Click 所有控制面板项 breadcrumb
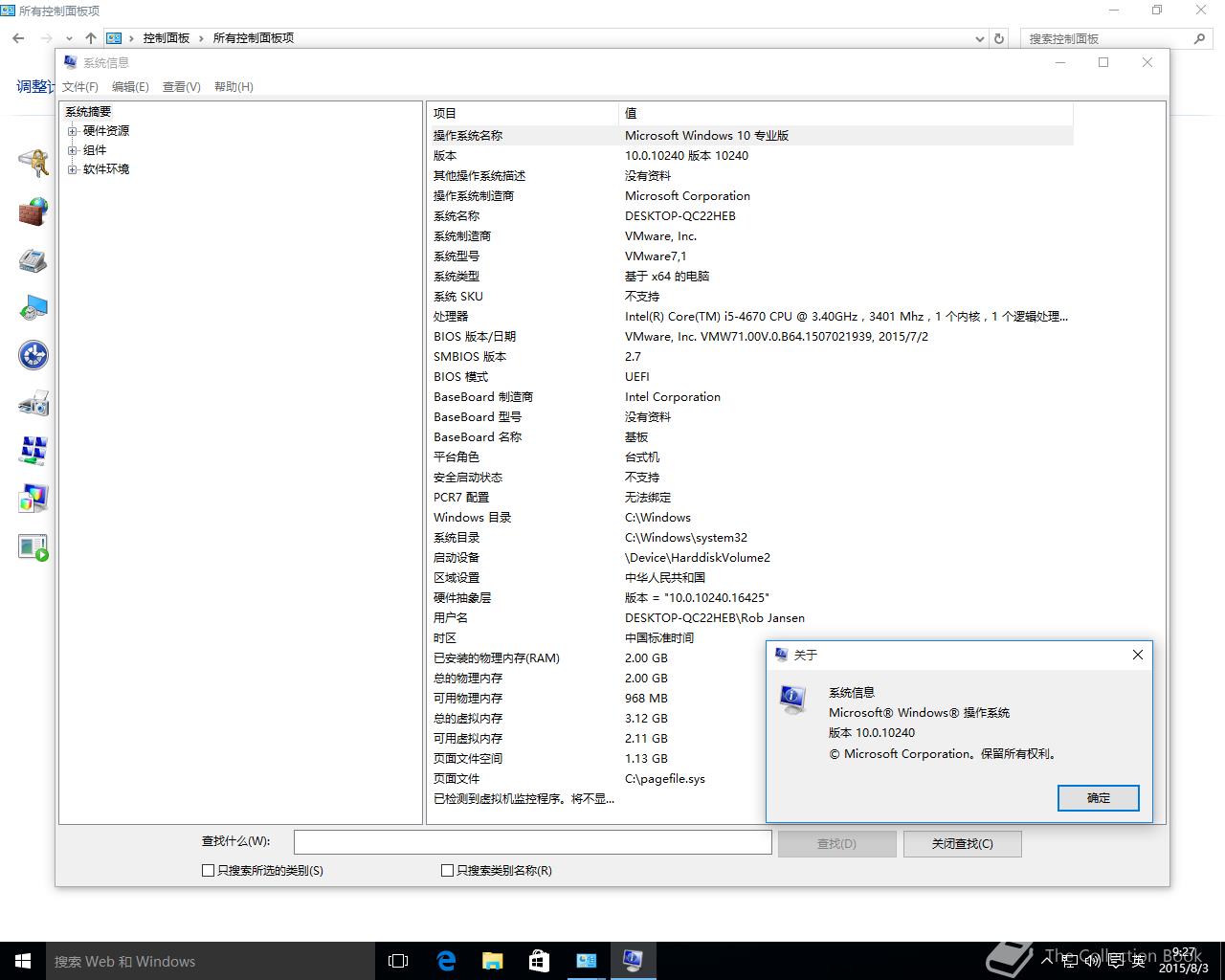 coord(253,38)
